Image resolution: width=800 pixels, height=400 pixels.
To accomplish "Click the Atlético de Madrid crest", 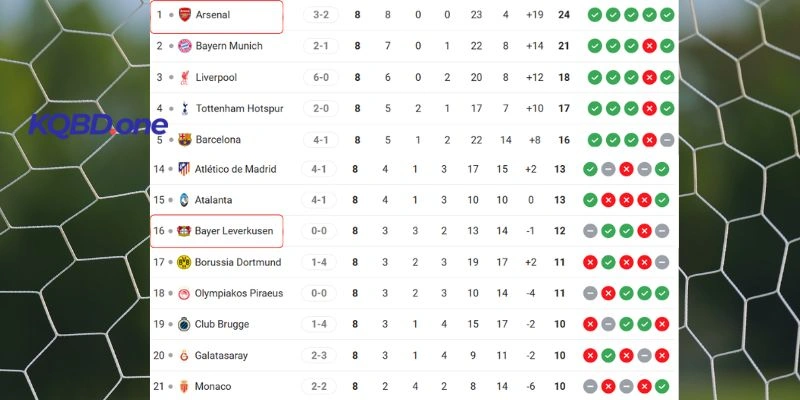I will click(x=184, y=170).
